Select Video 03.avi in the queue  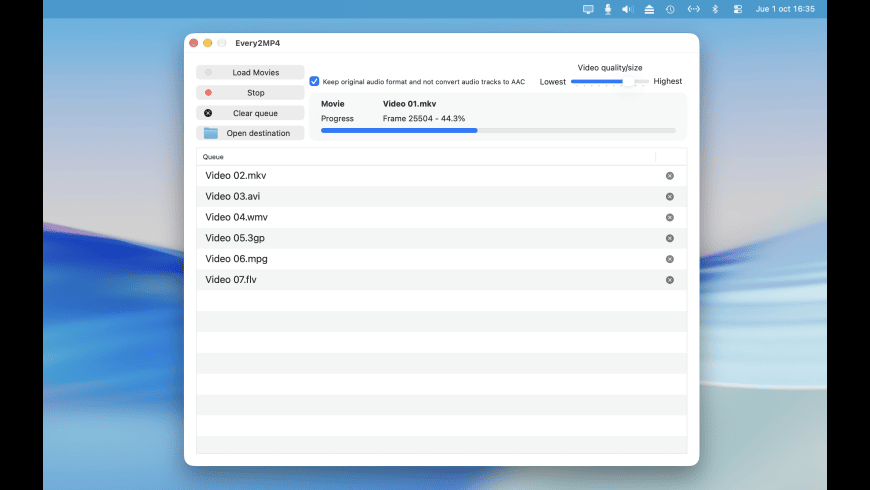[x=442, y=196]
